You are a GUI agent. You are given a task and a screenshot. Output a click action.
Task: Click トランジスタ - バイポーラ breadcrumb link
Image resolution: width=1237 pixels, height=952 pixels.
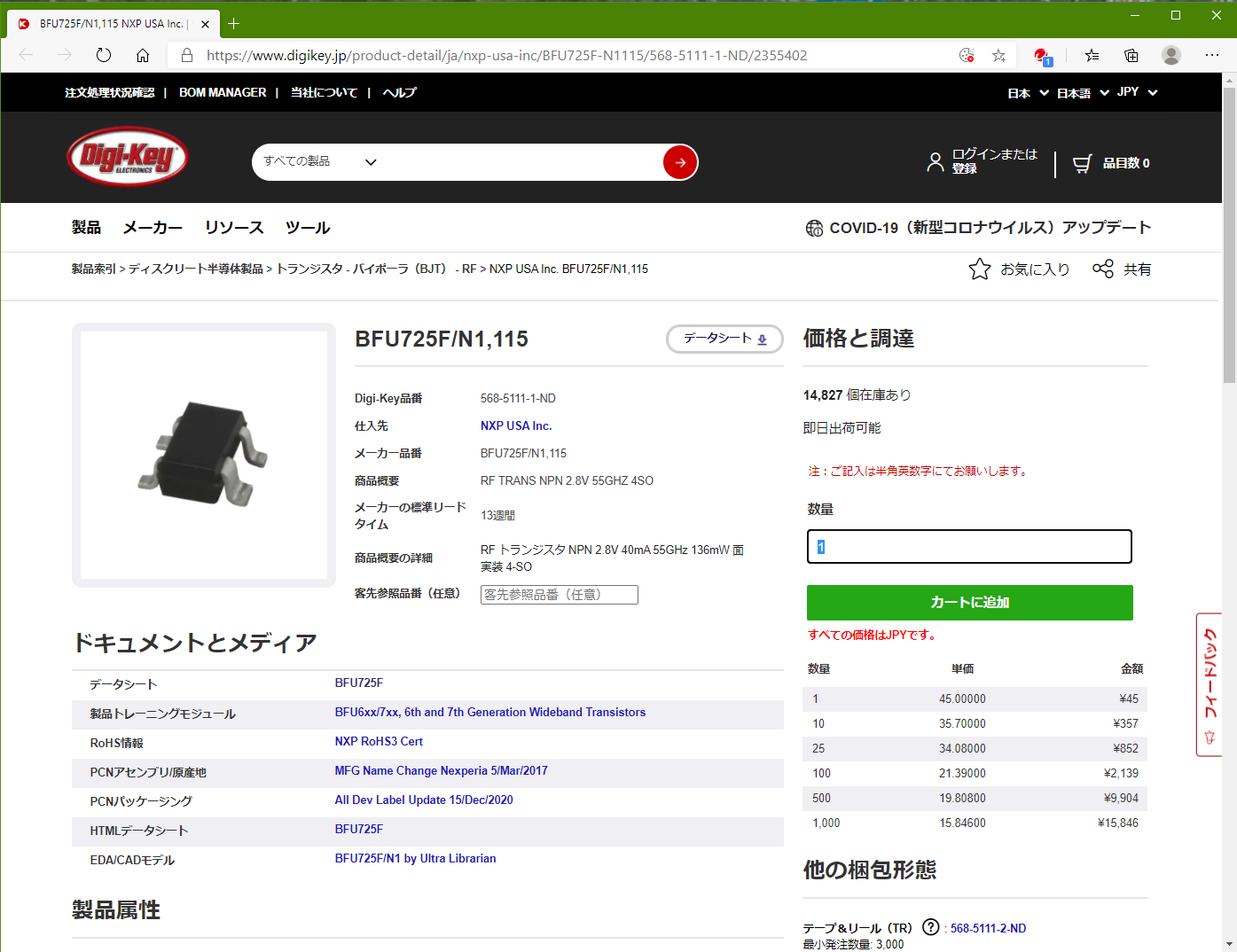click(376, 269)
